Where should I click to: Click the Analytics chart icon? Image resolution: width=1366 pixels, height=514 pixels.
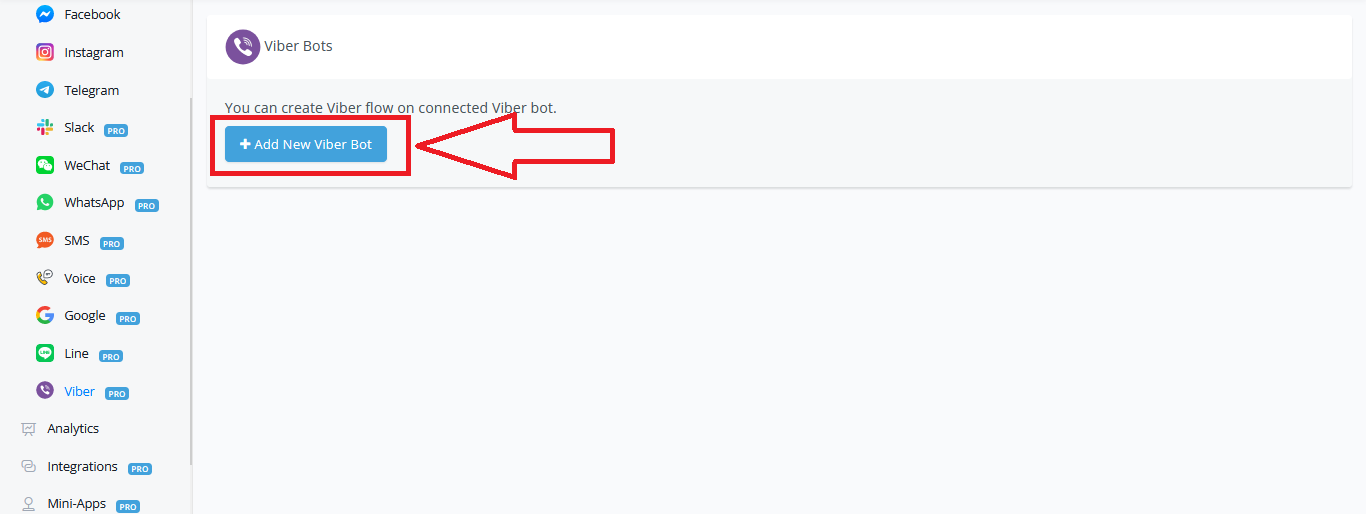tap(29, 428)
